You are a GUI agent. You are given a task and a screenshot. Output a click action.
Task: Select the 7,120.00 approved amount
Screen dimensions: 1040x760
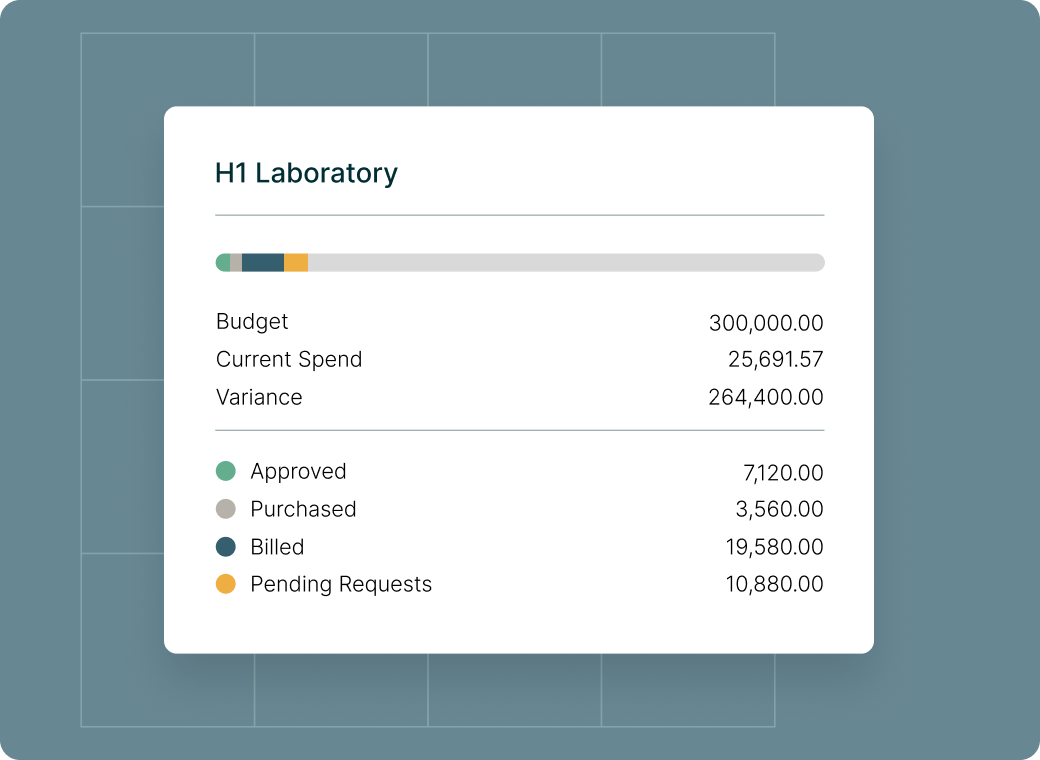coord(783,473)
